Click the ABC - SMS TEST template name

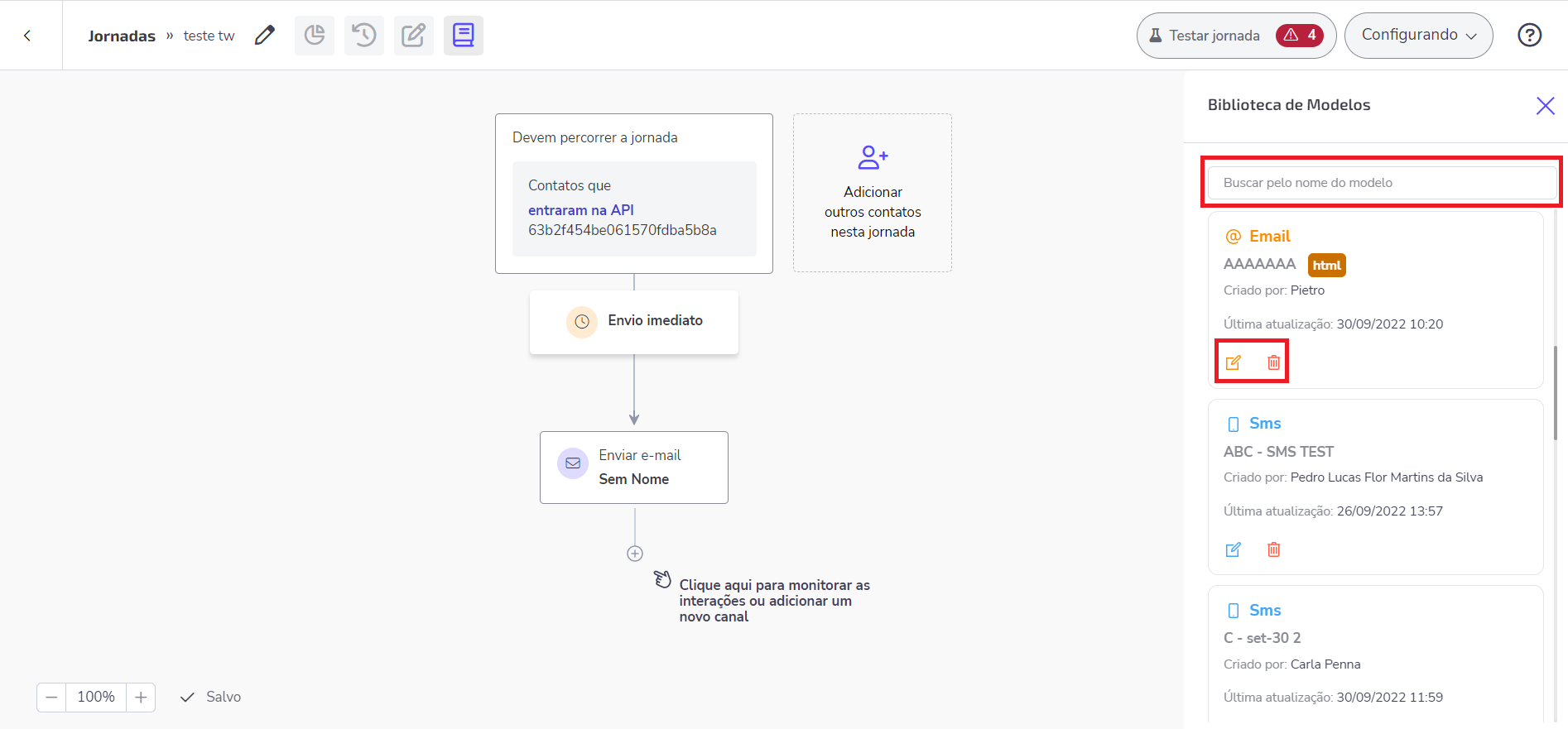1278,452
